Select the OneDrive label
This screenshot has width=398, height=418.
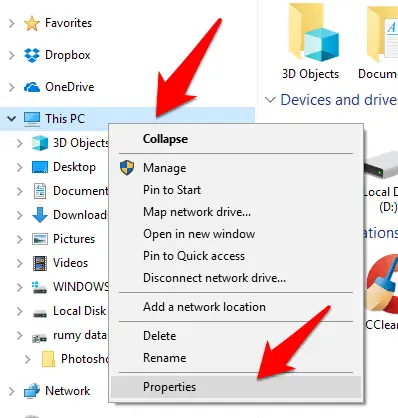point(70,87)
